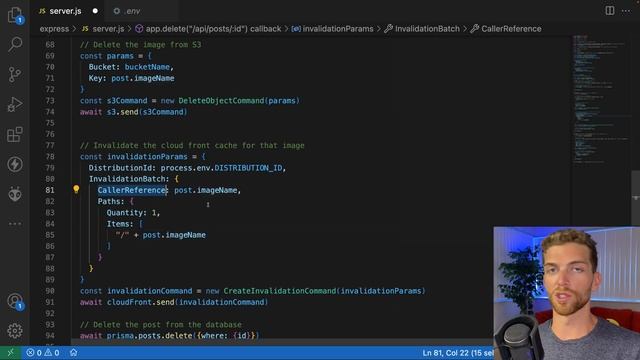Image resolution: width=640 pixels, height=360 pixels.
Task: Open the Accounts menu
Action: (x=16, y=301)
